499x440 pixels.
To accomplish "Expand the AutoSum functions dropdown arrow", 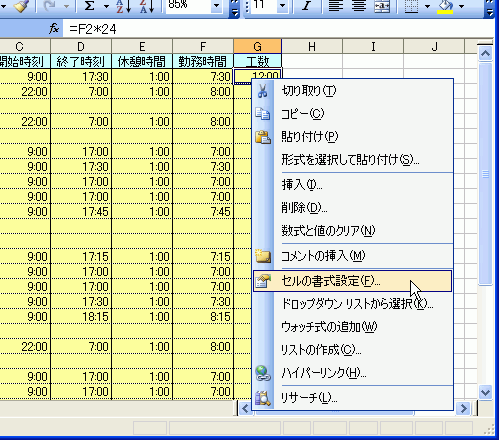I will coord(106,6).
